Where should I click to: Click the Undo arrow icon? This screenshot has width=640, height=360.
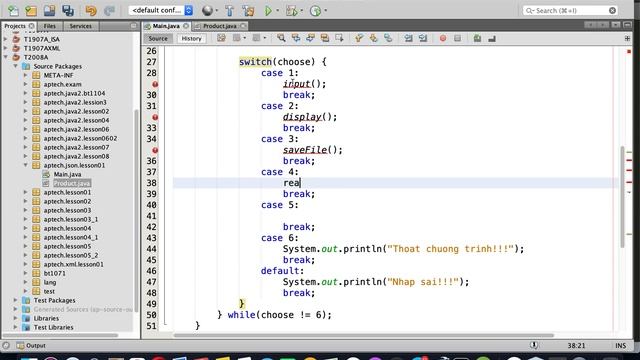(x=91, y=11)
